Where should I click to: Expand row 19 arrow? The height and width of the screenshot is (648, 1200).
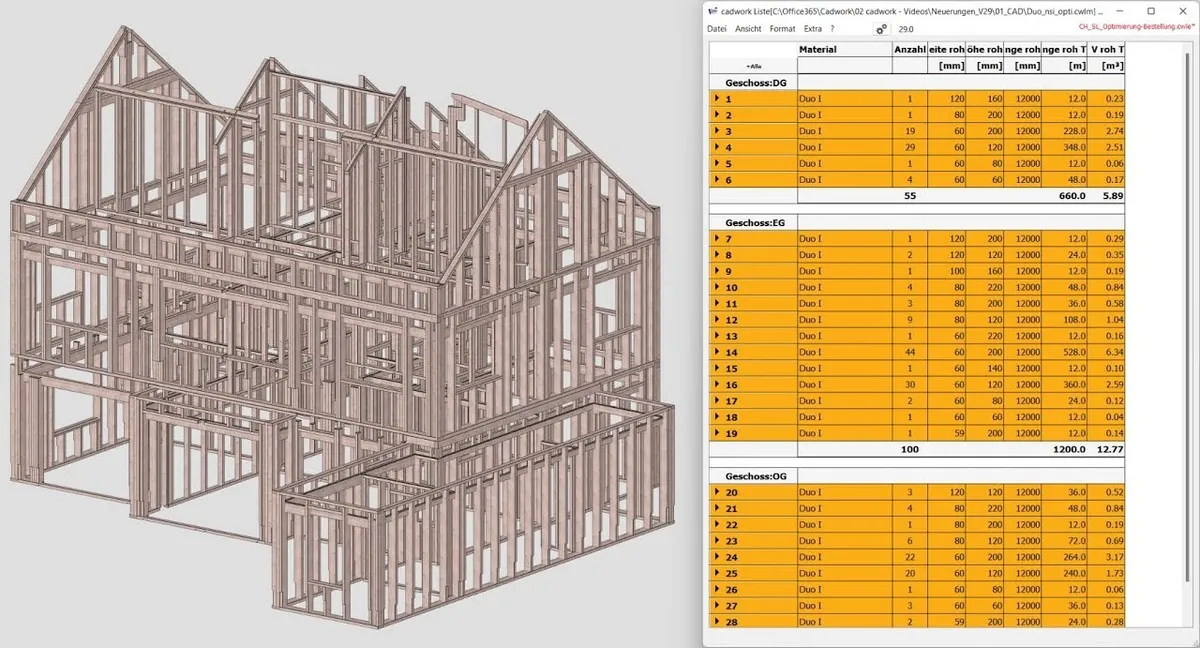pos(717,433)
